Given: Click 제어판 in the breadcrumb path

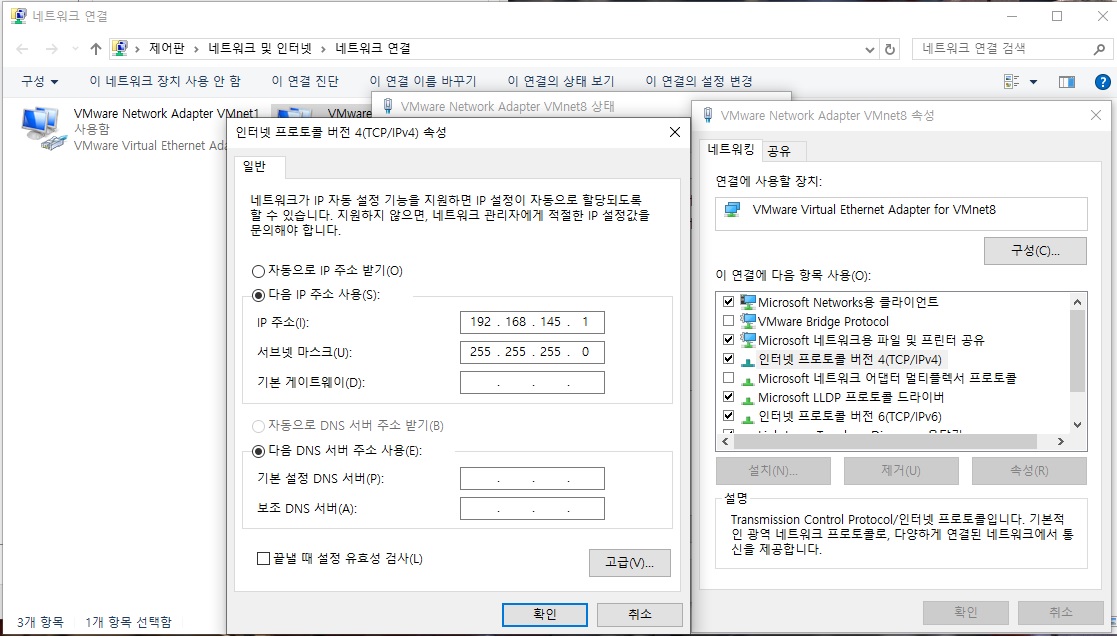Looking at the screenshot, I should tap(167, 49).
